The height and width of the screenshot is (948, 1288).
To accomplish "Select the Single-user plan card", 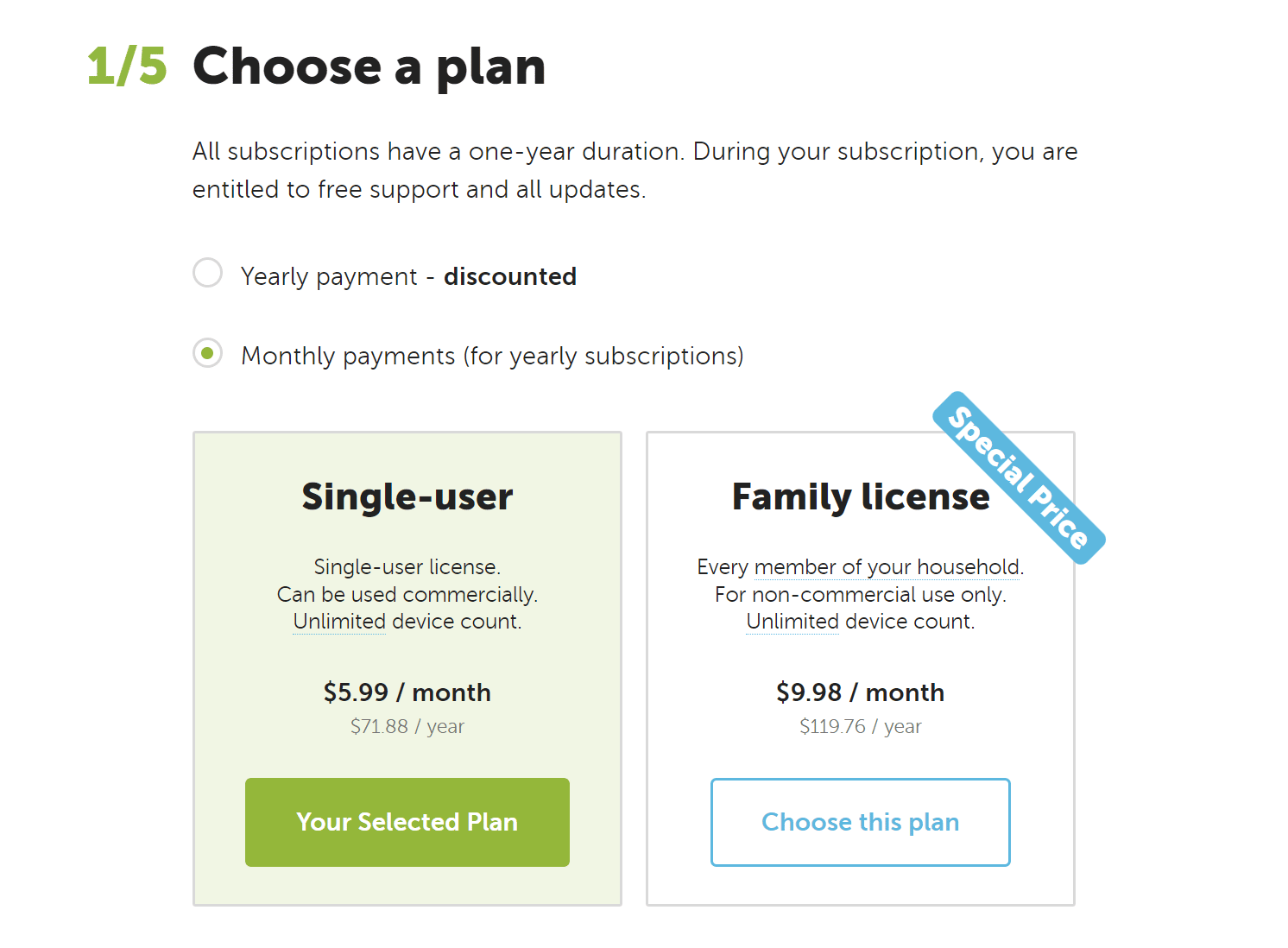I will tap(407, 667).
